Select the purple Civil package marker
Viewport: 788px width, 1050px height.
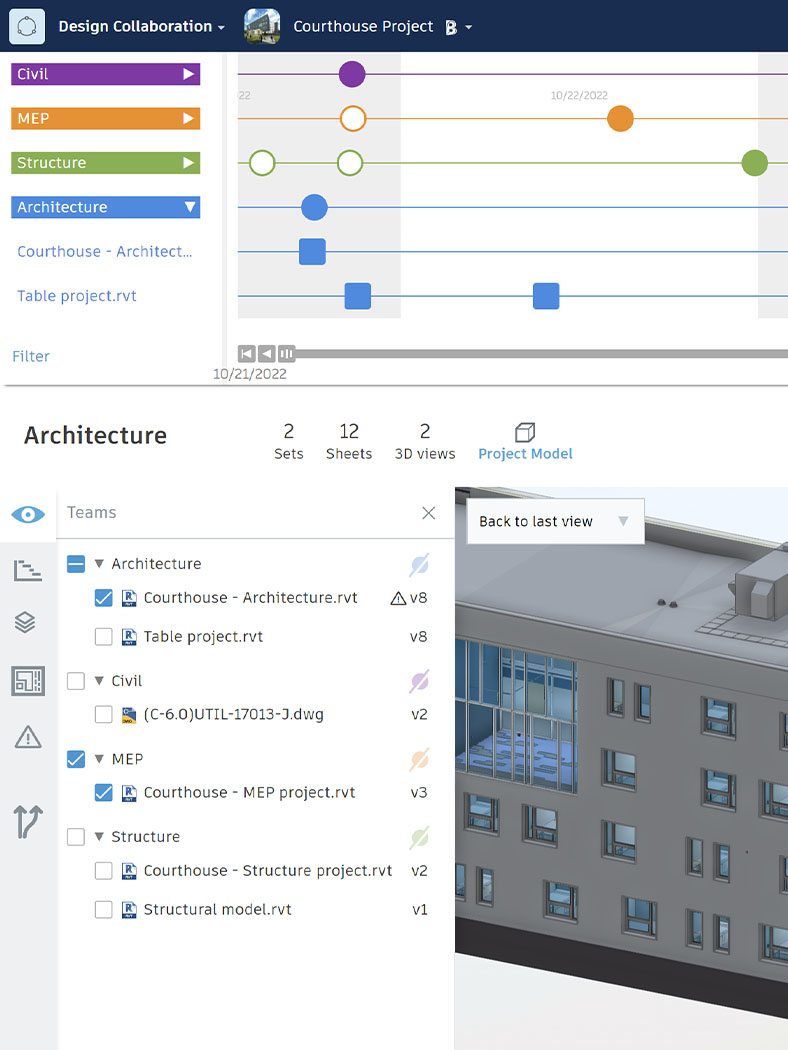pos(352,74)
